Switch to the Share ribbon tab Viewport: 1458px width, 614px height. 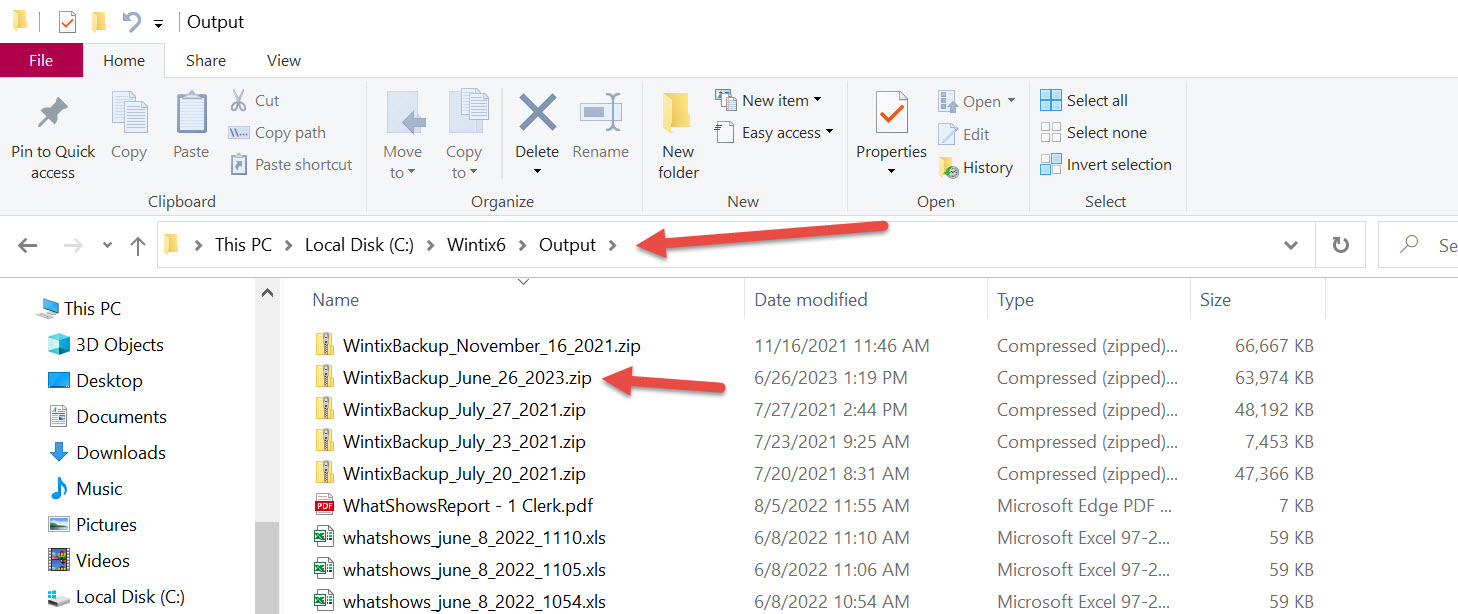(205, 60)
